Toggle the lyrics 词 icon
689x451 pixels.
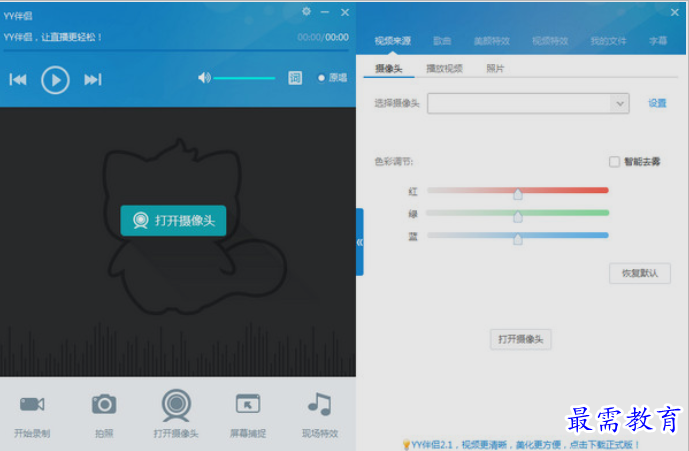[x=295, y=78]
